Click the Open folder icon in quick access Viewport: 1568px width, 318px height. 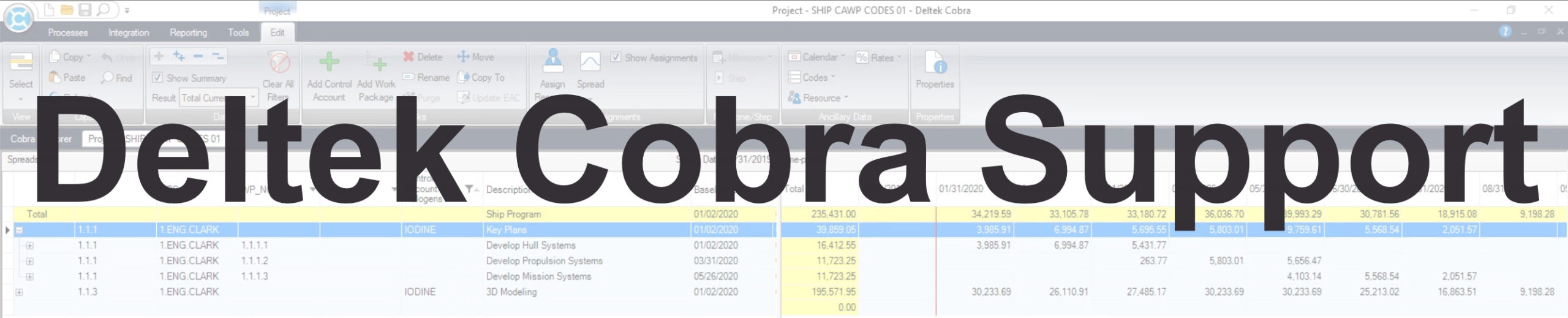coord(67,10)
